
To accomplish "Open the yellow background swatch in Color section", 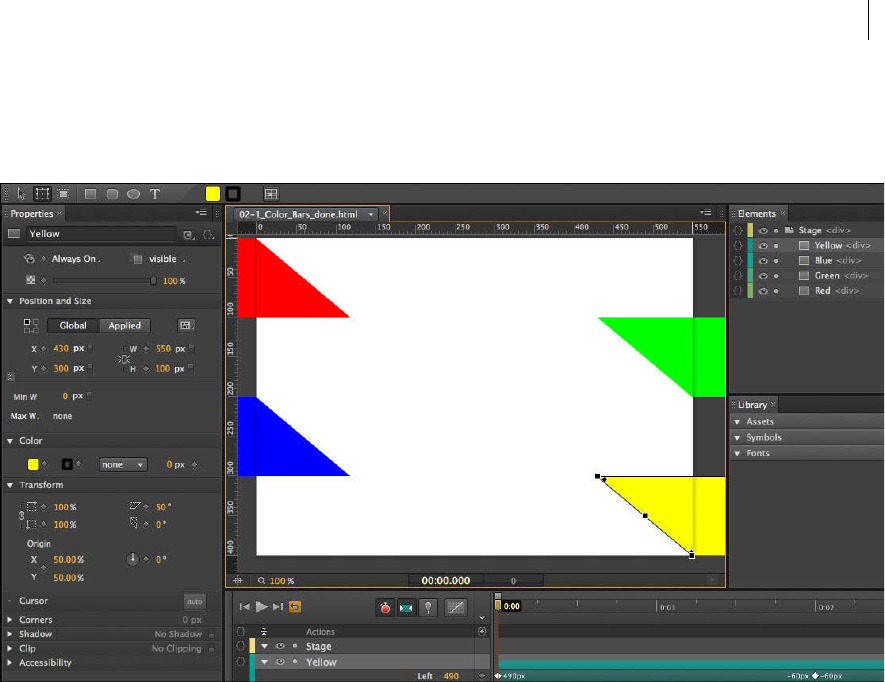I will click(x=33, y=464).
